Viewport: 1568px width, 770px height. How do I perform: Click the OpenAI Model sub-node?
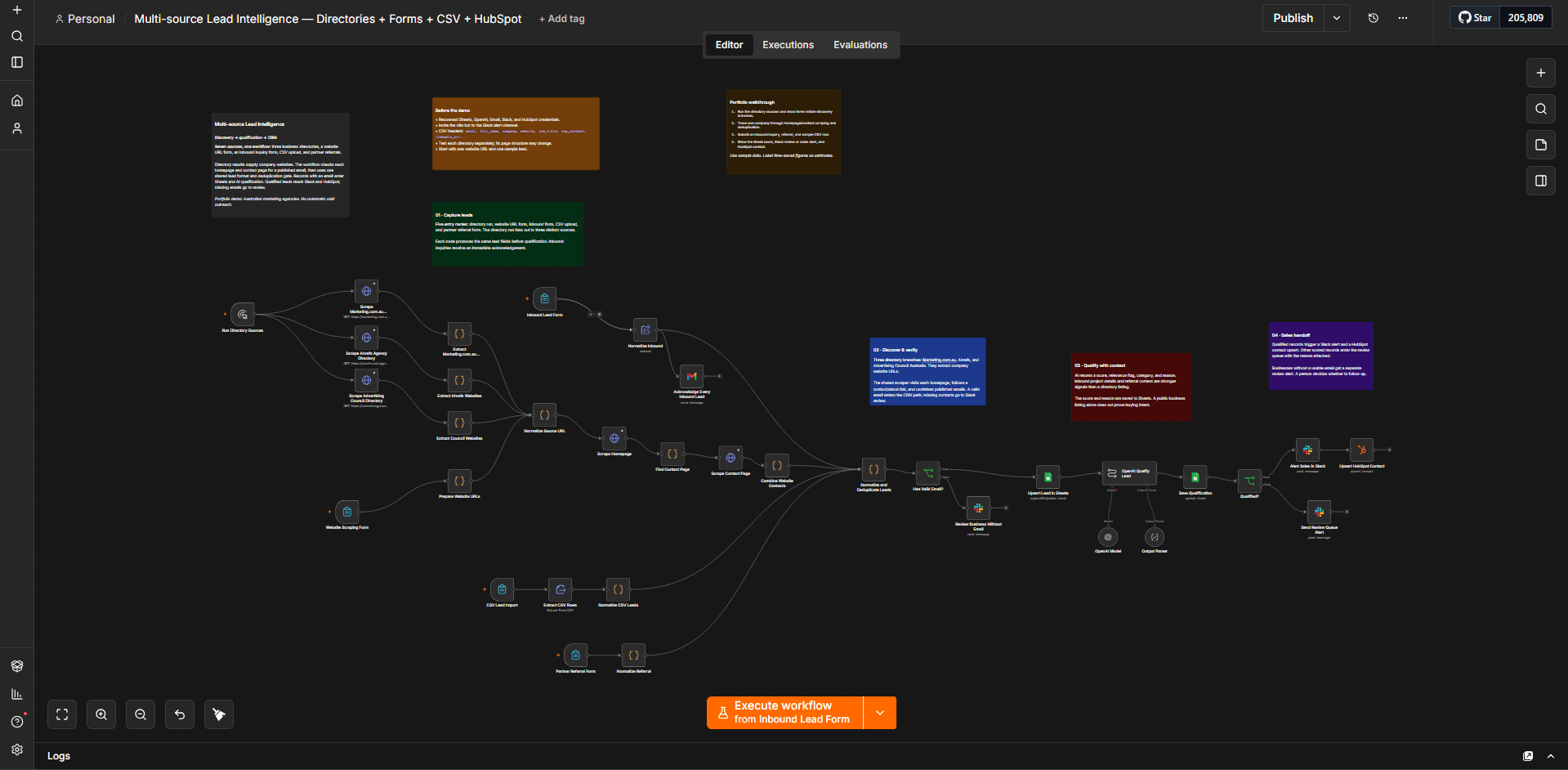(x=1108, y=537)
